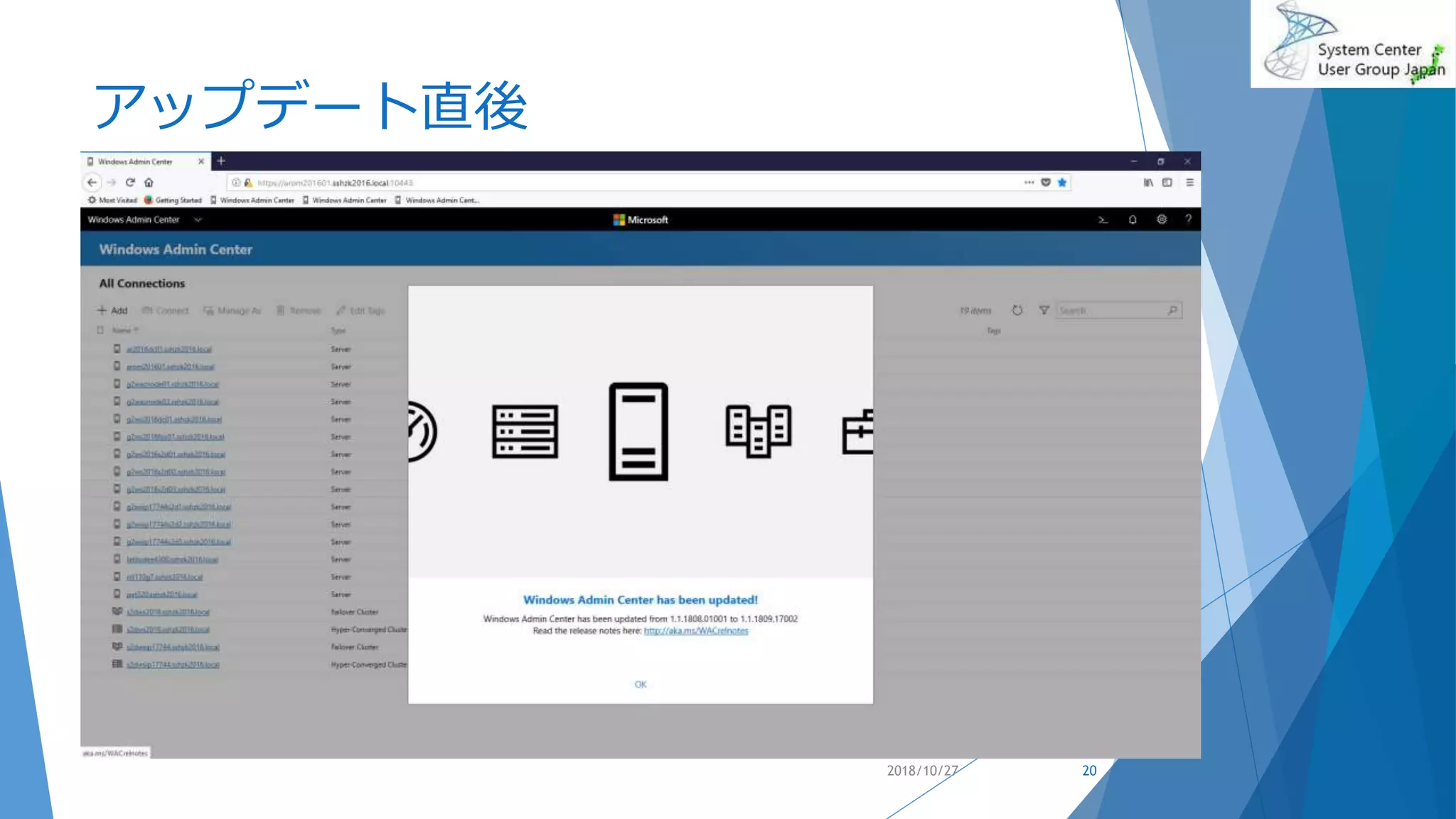
Task: Click the magnifier icon in Search box
Action: pos(1172,311)
